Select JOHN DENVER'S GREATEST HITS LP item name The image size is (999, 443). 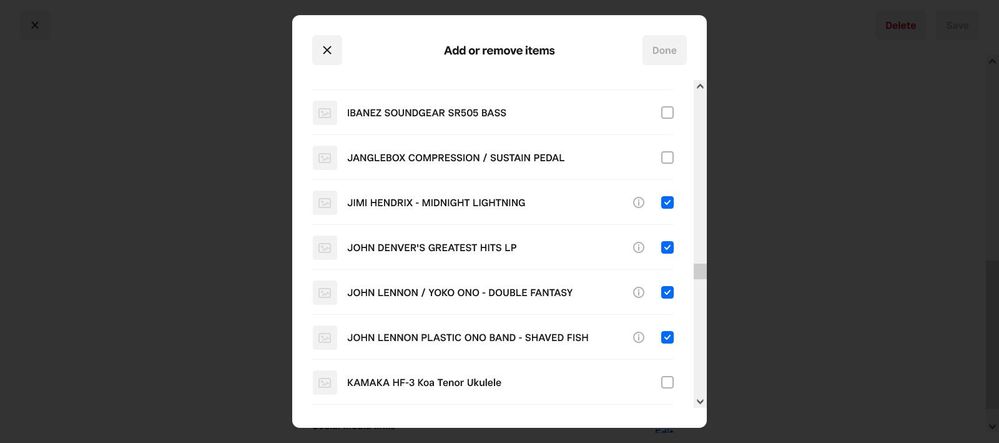(x=432, y=247)
